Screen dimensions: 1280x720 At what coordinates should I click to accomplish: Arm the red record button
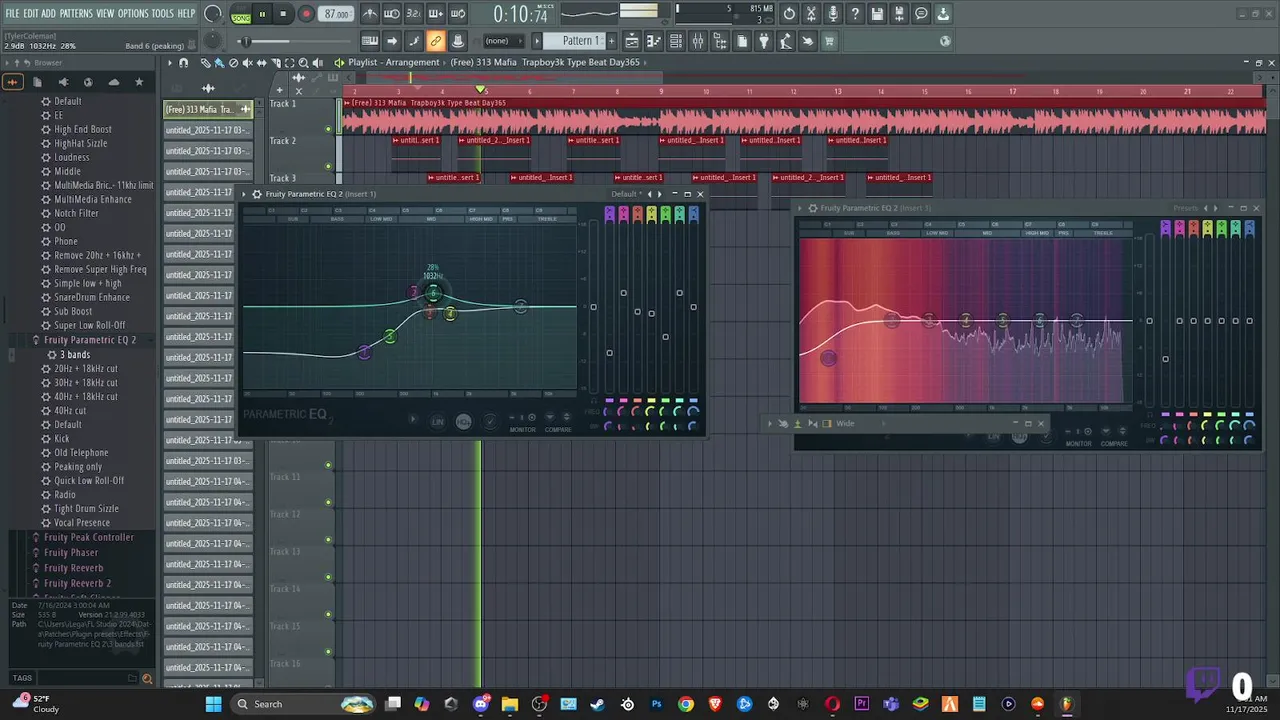(306, 14)
